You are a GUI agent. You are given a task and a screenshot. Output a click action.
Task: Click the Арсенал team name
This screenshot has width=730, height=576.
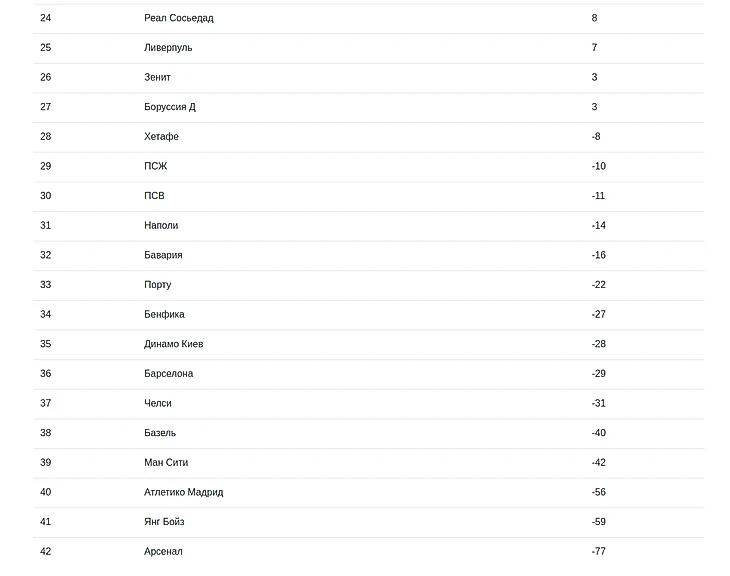point(163,551)
